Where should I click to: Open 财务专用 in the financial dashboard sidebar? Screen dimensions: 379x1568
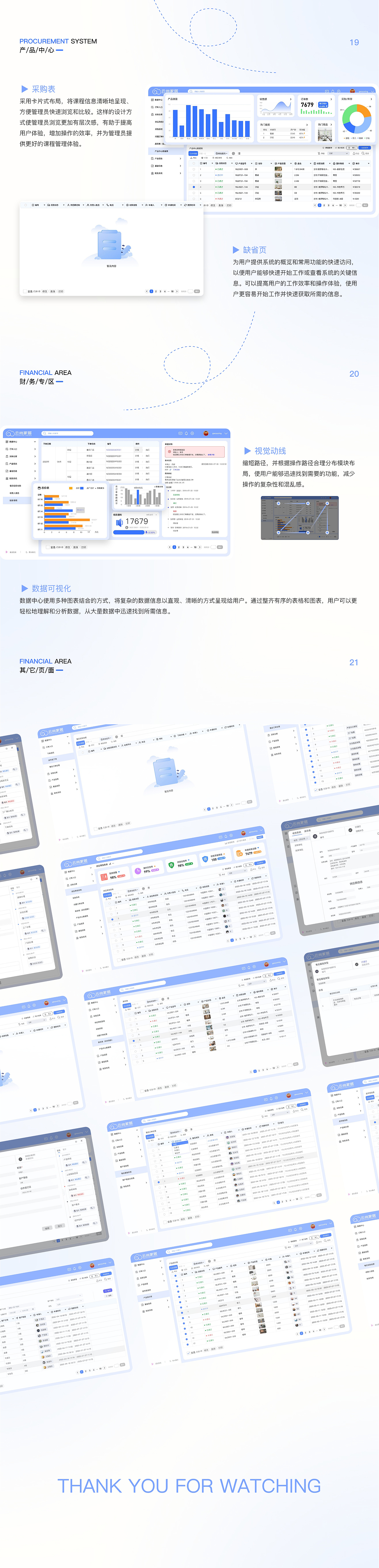(14, 500)
